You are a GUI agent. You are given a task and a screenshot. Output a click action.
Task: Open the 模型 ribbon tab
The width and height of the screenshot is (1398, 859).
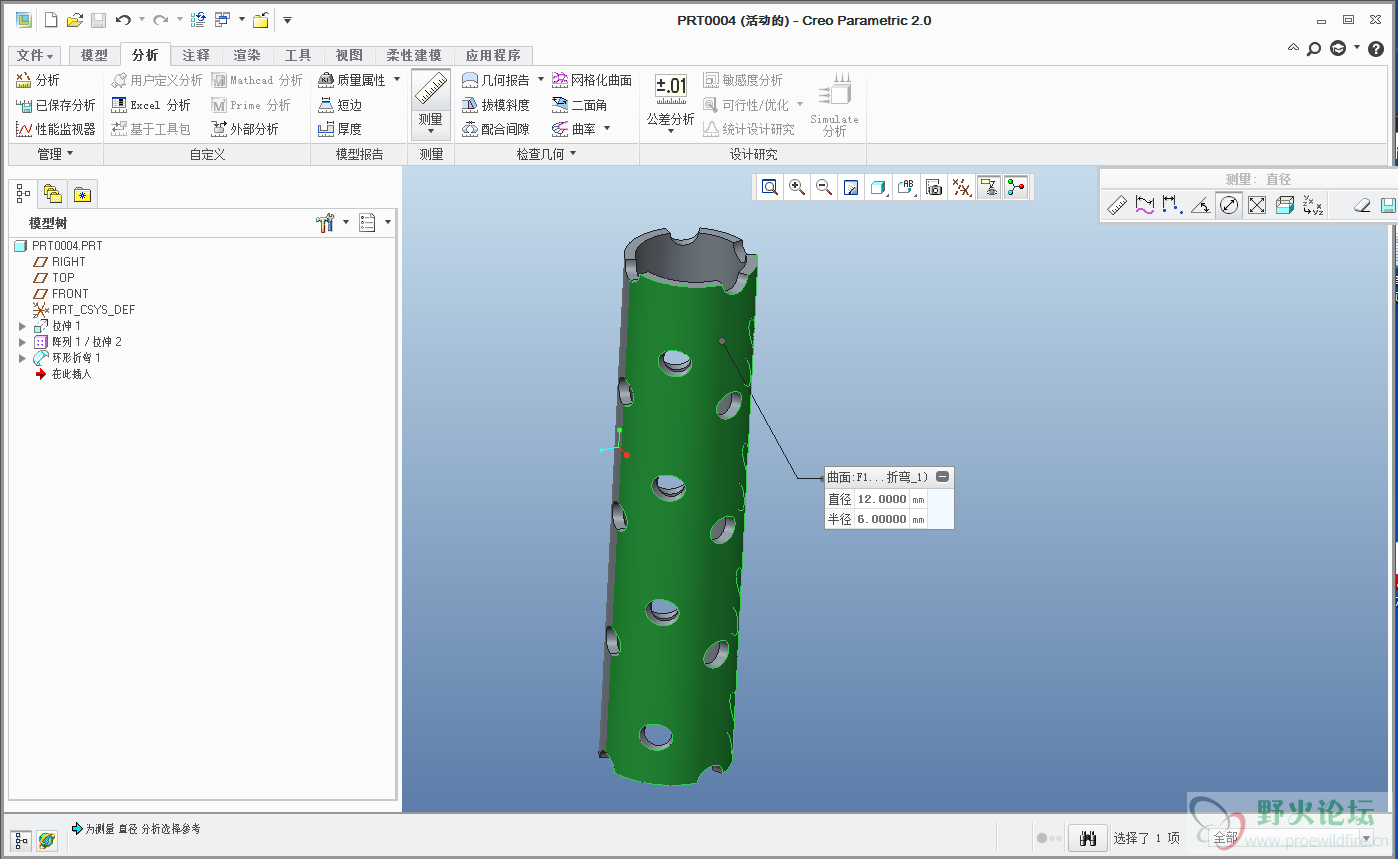[x=94, y=56]
